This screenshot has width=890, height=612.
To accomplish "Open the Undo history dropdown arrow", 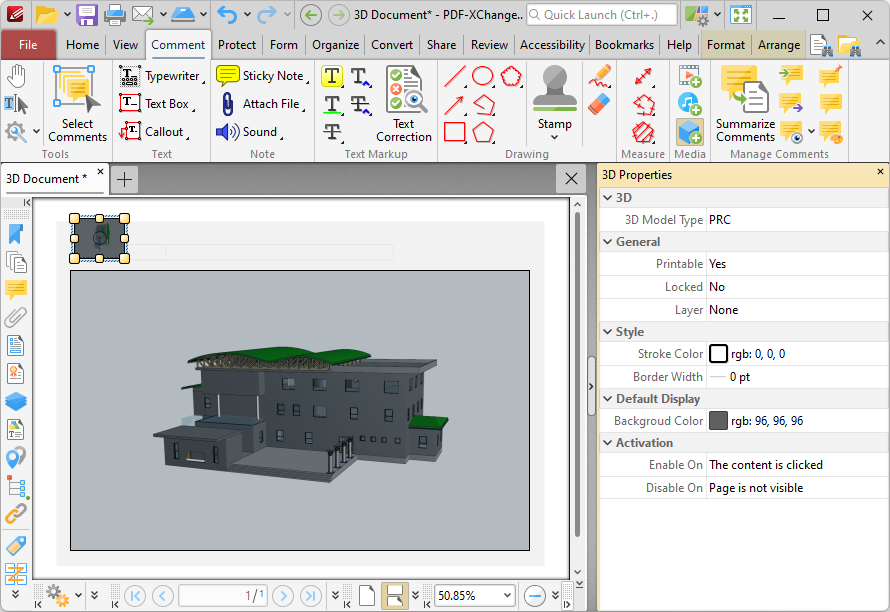I will [x=247, y=15].
